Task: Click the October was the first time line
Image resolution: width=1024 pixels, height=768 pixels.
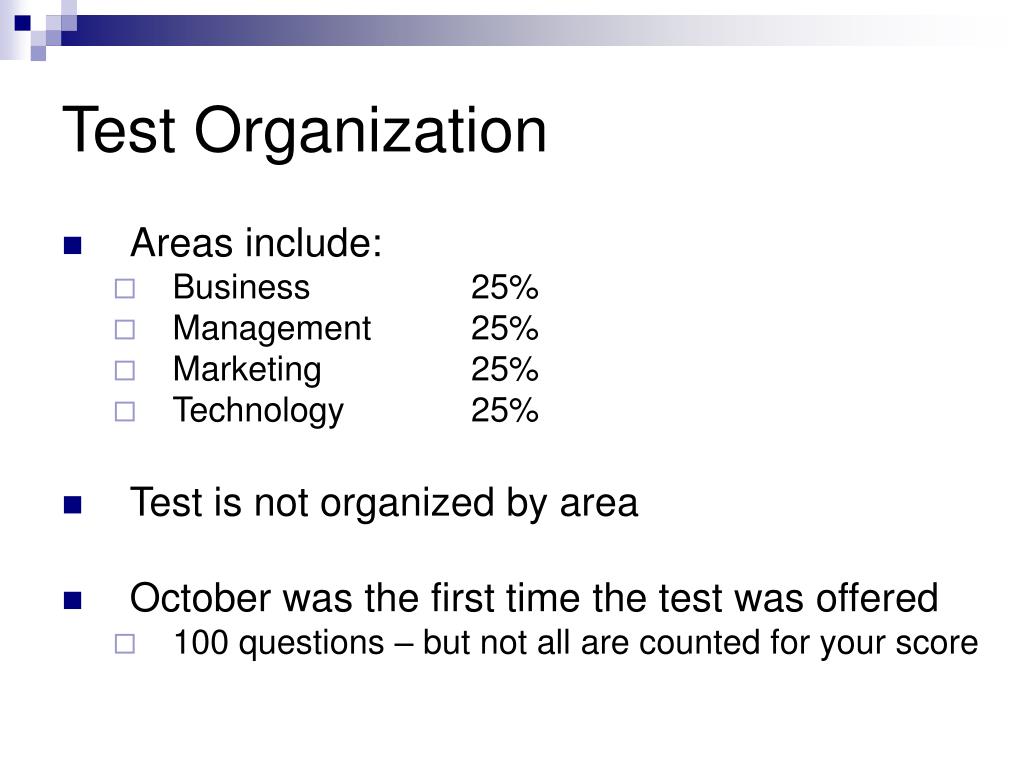Action: [534, 598]
